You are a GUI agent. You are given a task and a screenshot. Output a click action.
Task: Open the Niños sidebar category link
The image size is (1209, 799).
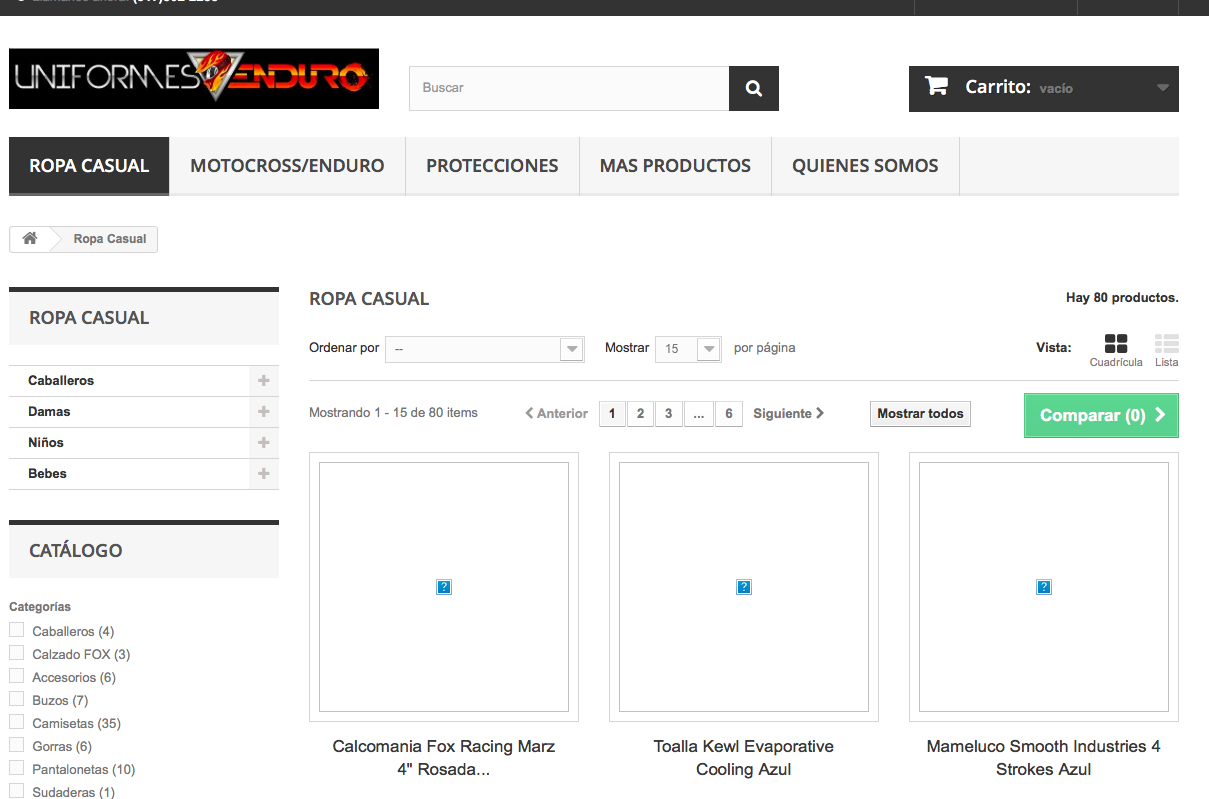[46, 443]
